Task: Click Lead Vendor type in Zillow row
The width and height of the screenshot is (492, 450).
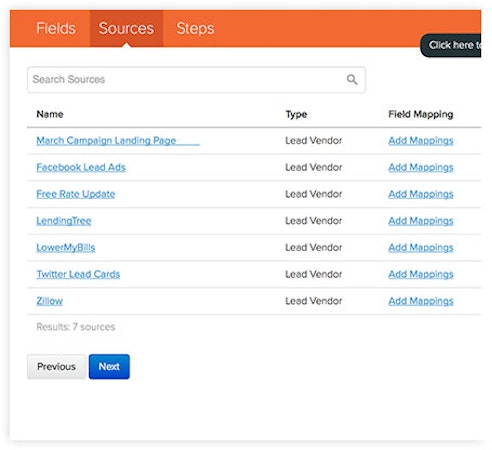Action: pyautogui.click(x=313, y=301)
